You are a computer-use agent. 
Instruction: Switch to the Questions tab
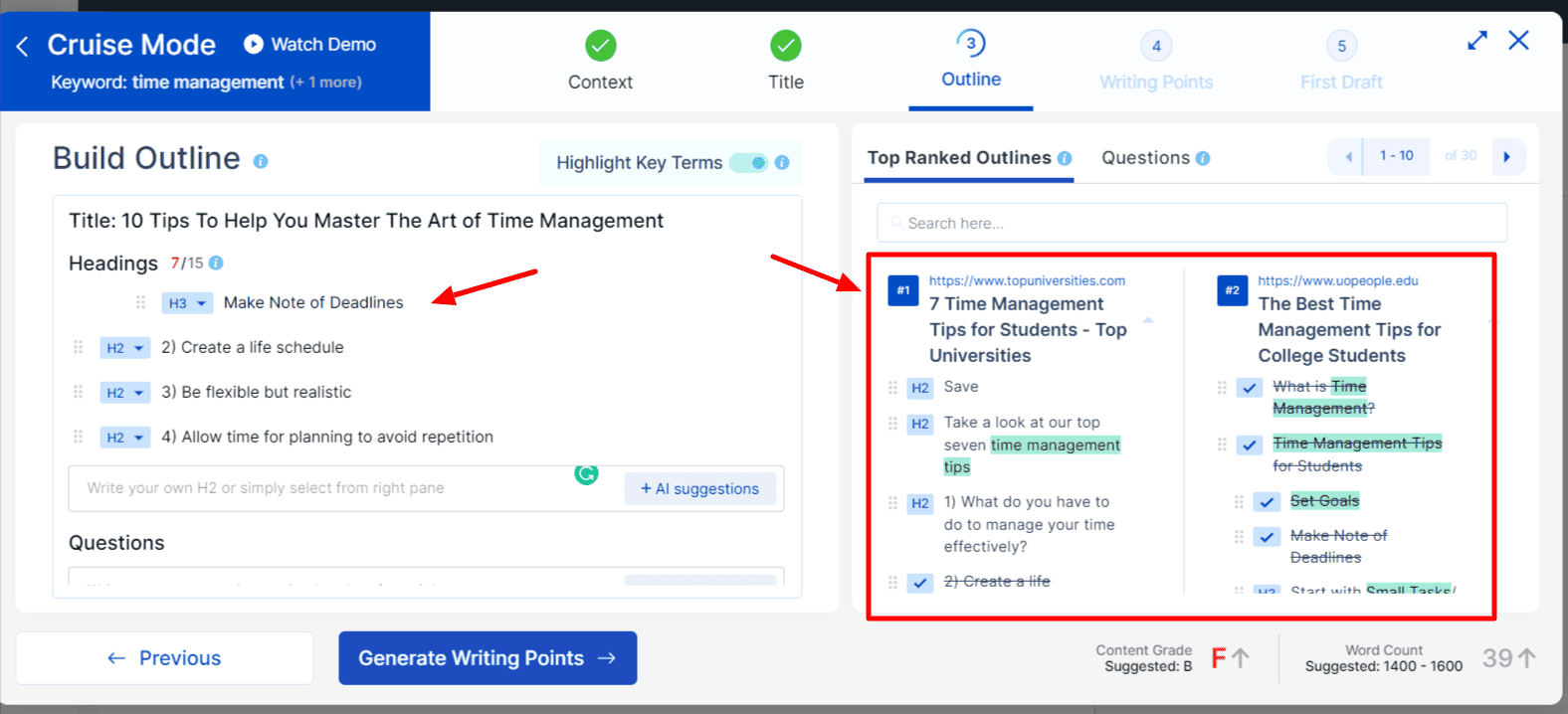coord(1145,157)
